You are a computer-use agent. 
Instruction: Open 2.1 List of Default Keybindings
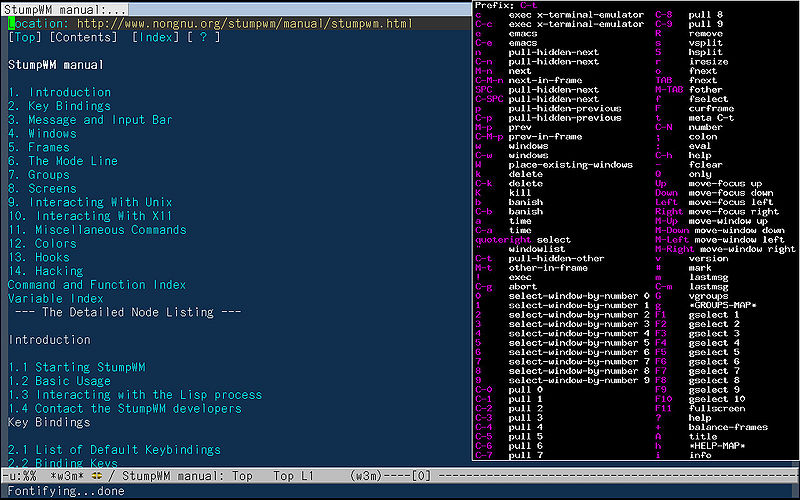coord(114,450)
